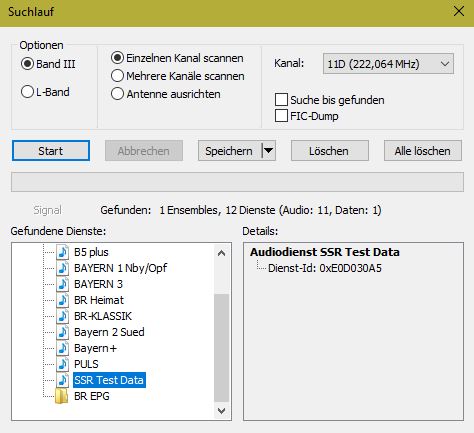474x433 pixels.
Task: Click the music icon beside Bayern+
Action: coord(62,348)
